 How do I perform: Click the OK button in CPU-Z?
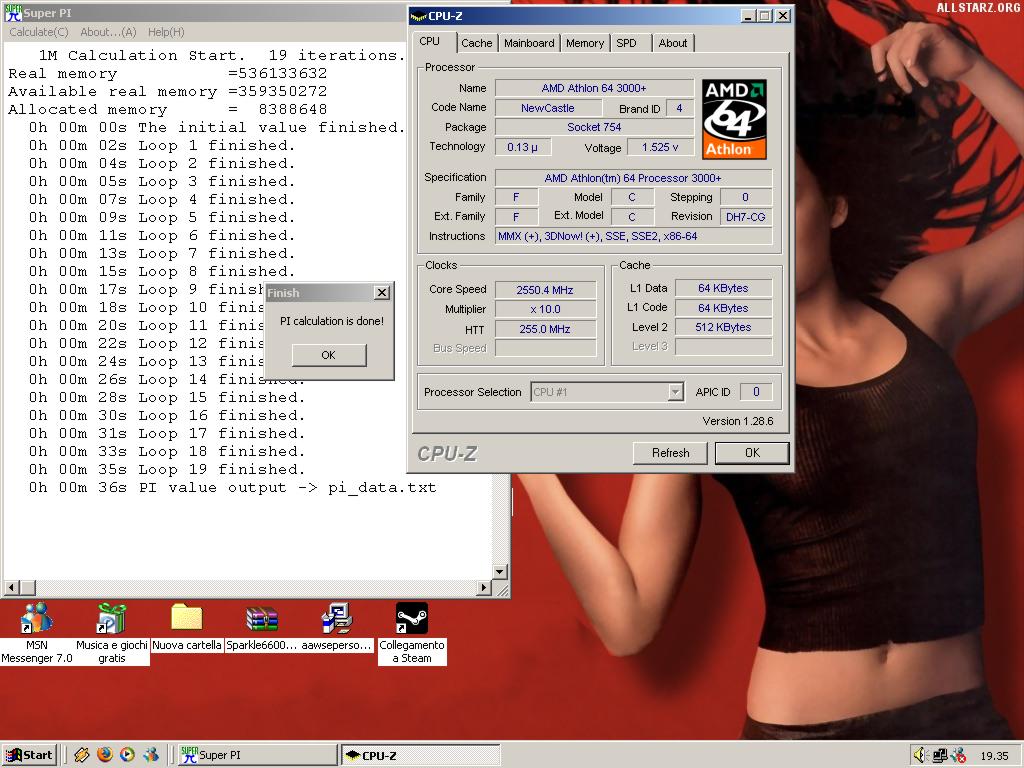point(752,453)
